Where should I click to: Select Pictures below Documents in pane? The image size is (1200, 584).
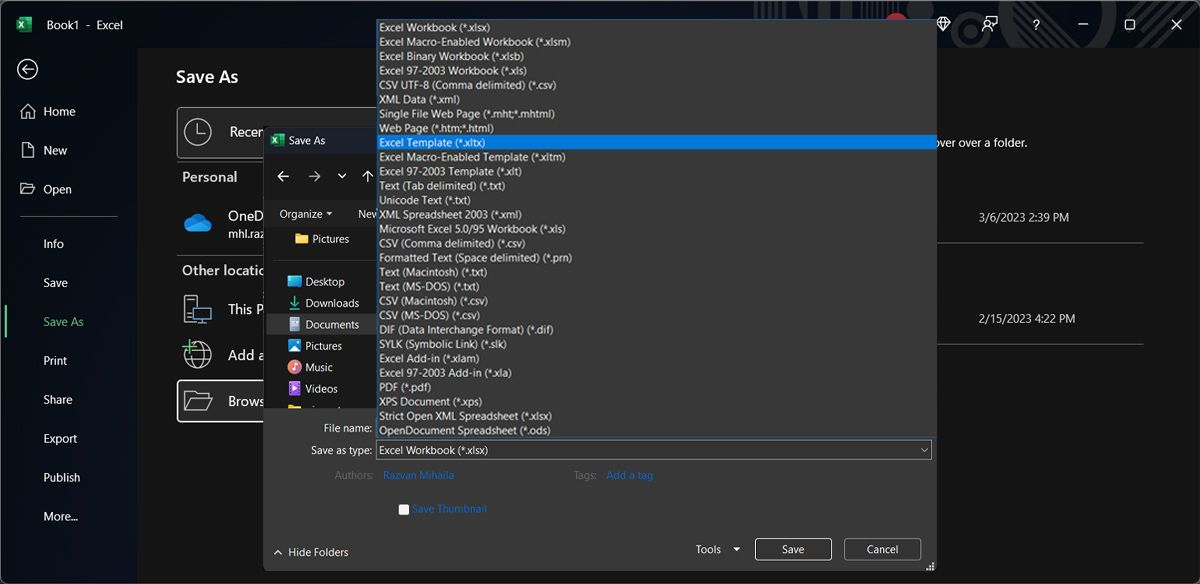(x=314, y=346)
